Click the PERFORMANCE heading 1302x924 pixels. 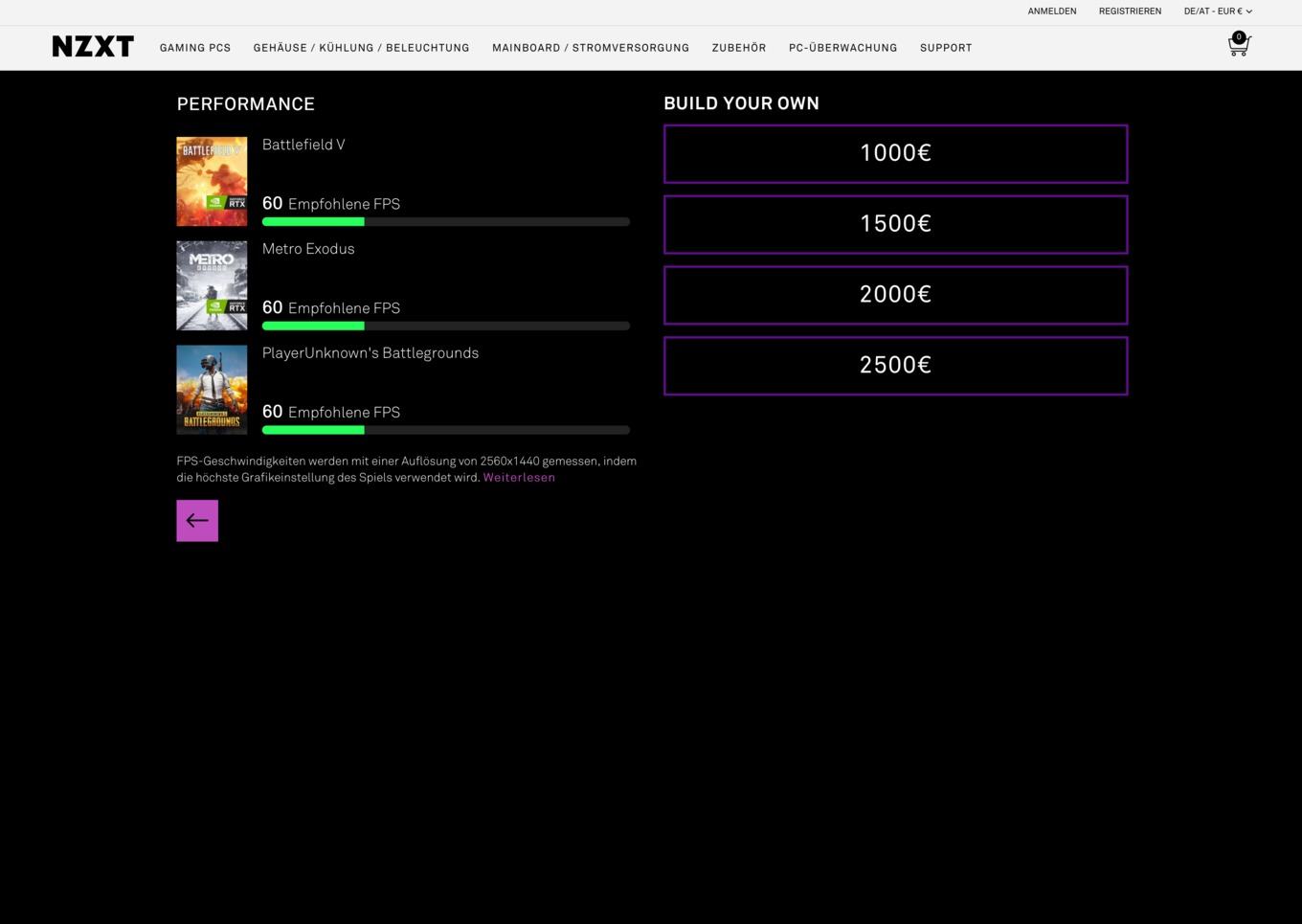pos(246,103)
